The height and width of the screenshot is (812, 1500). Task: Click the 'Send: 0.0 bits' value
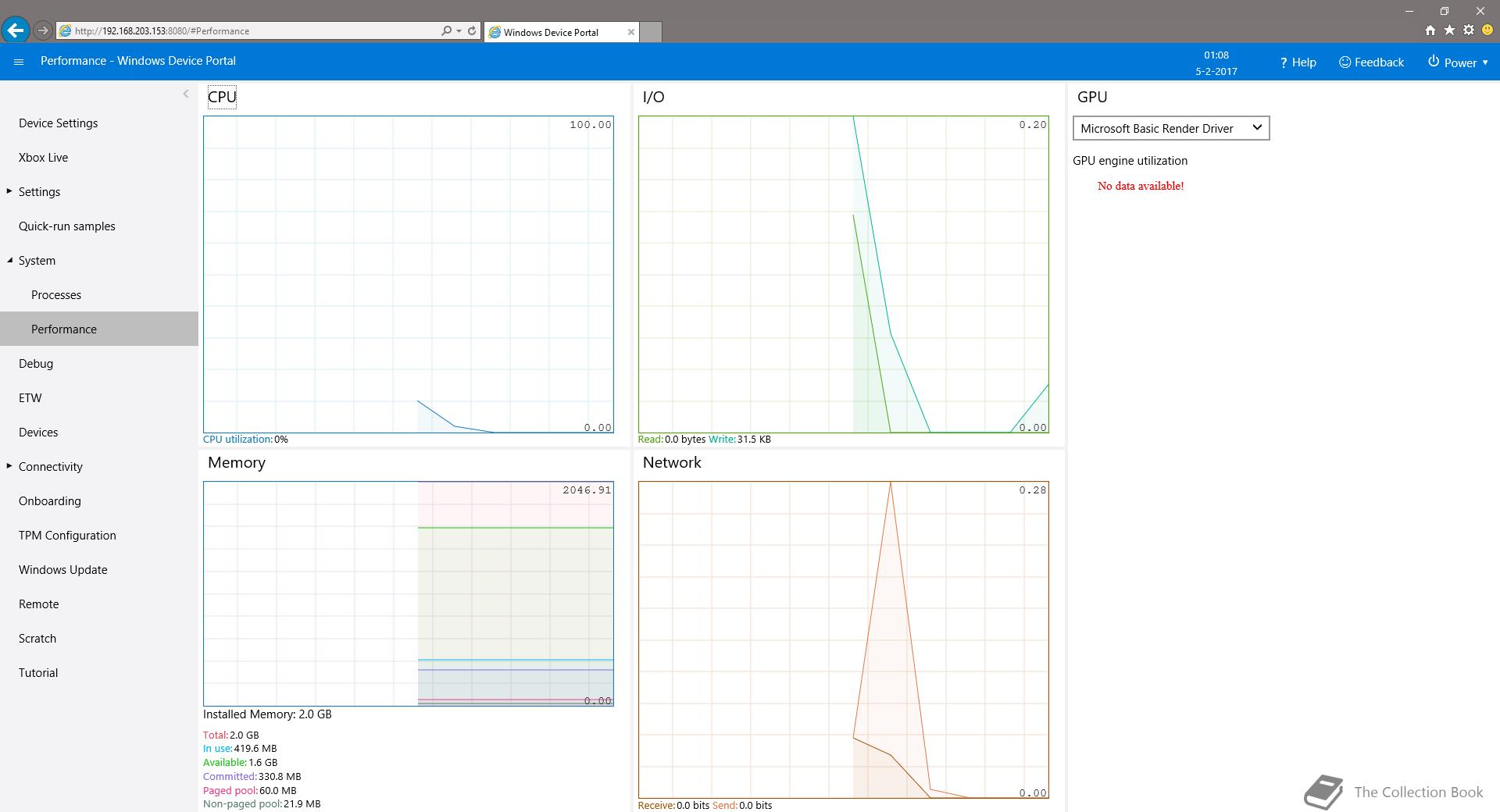pyautogui.click(x=742, y=806)
